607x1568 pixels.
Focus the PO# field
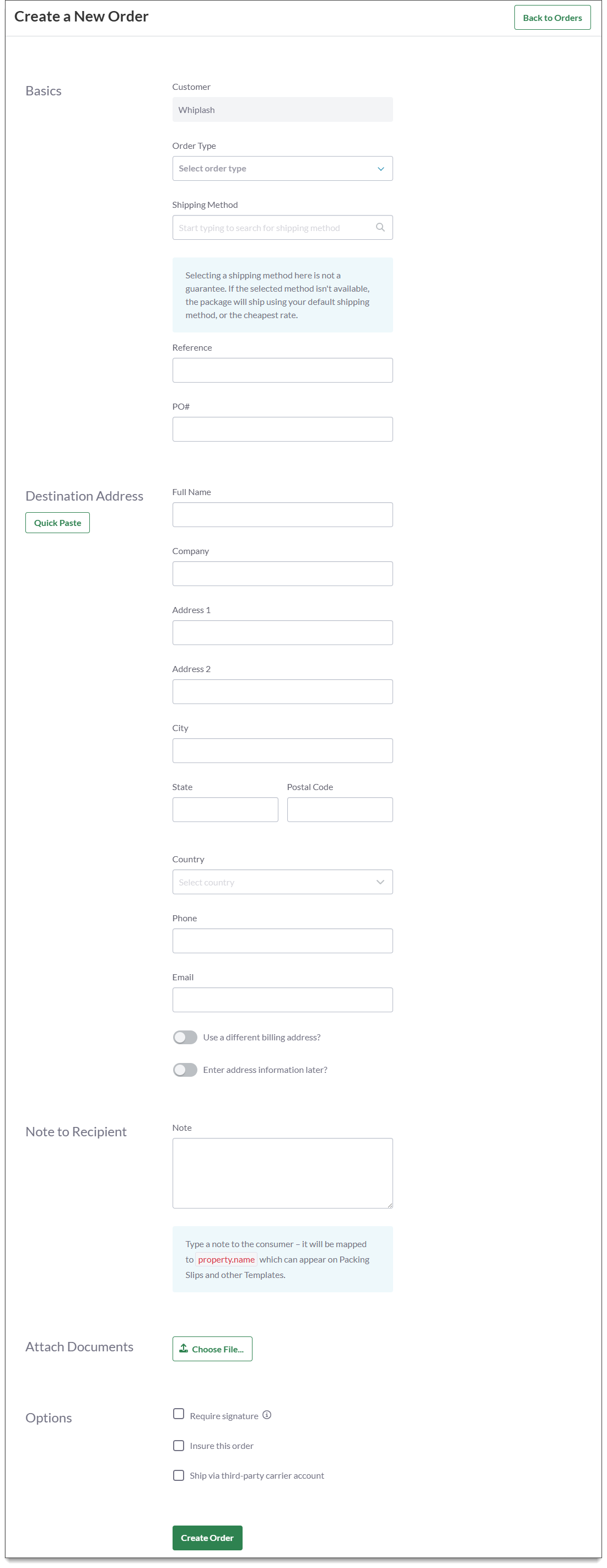pos(282,428)
